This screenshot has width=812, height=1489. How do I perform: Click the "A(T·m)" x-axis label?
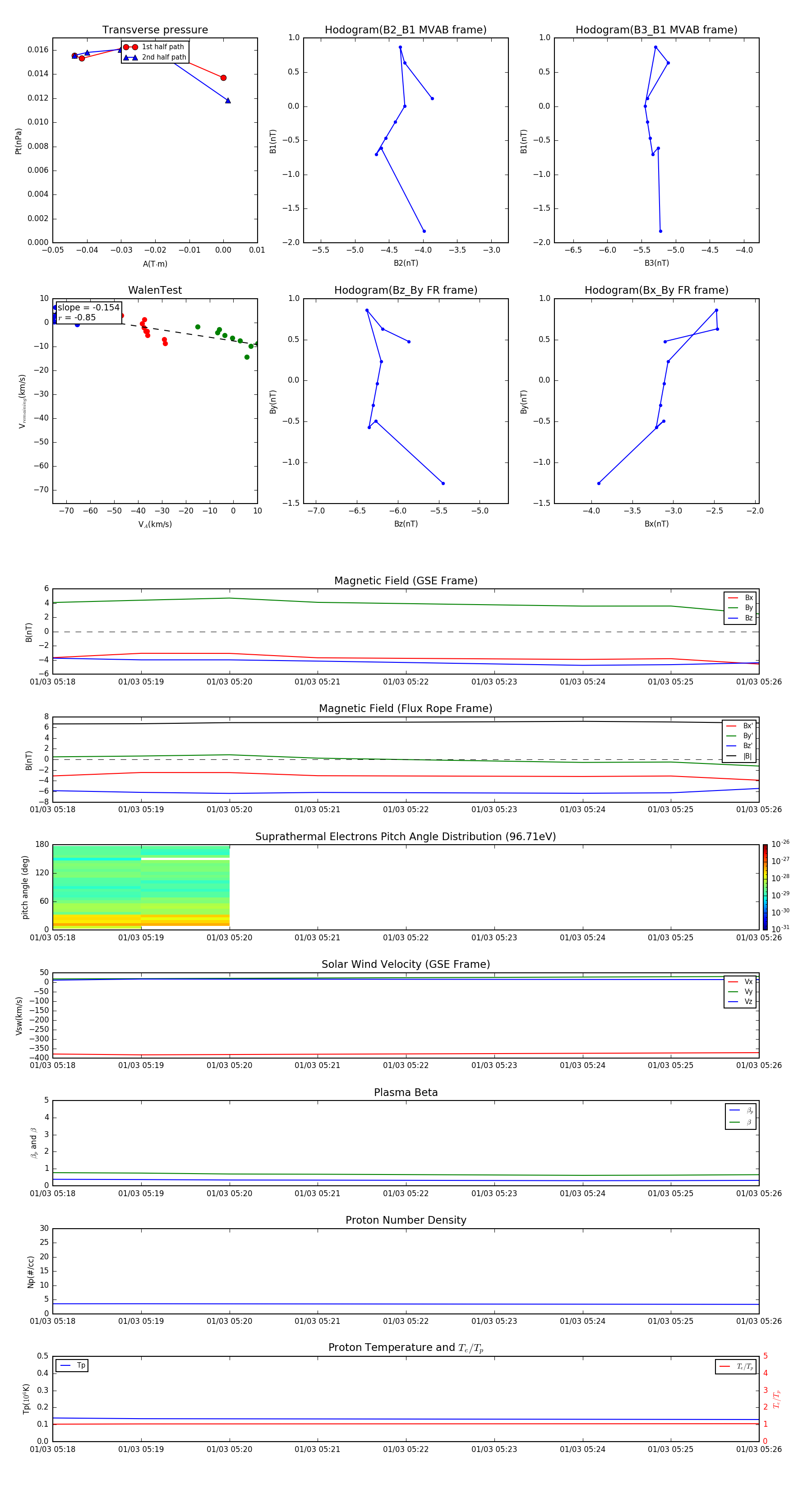(155, 264)
